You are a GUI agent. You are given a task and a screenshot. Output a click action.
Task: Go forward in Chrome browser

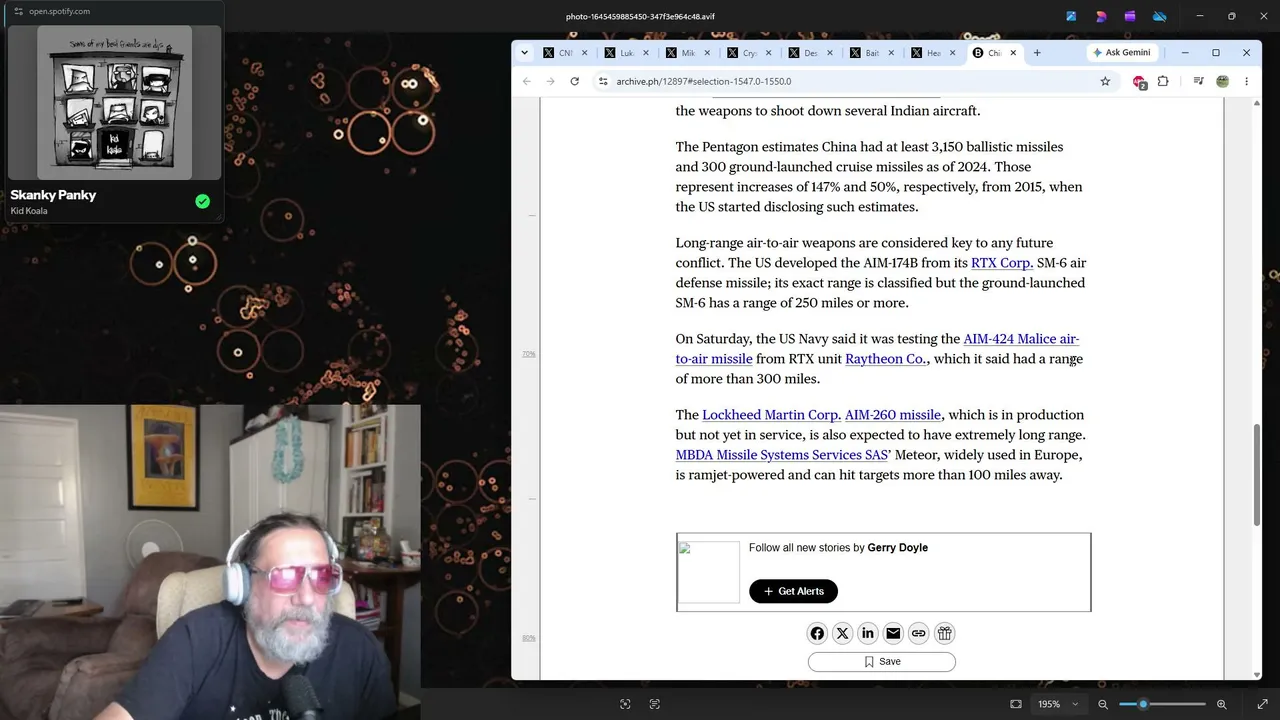pos(550,81)
